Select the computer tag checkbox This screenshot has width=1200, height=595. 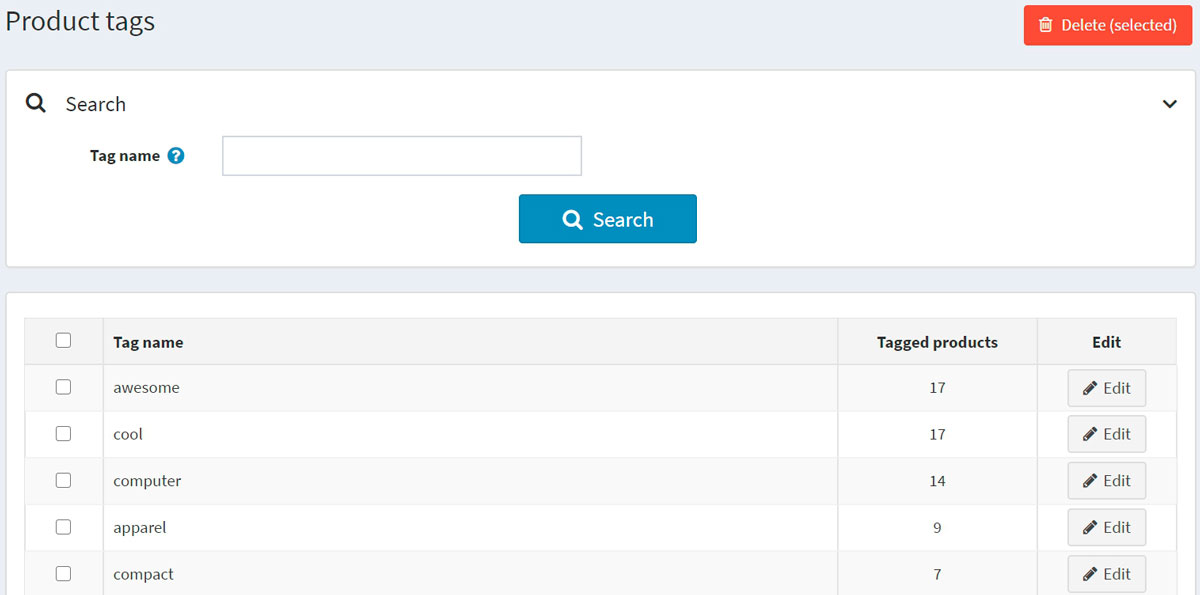(64, 480)
